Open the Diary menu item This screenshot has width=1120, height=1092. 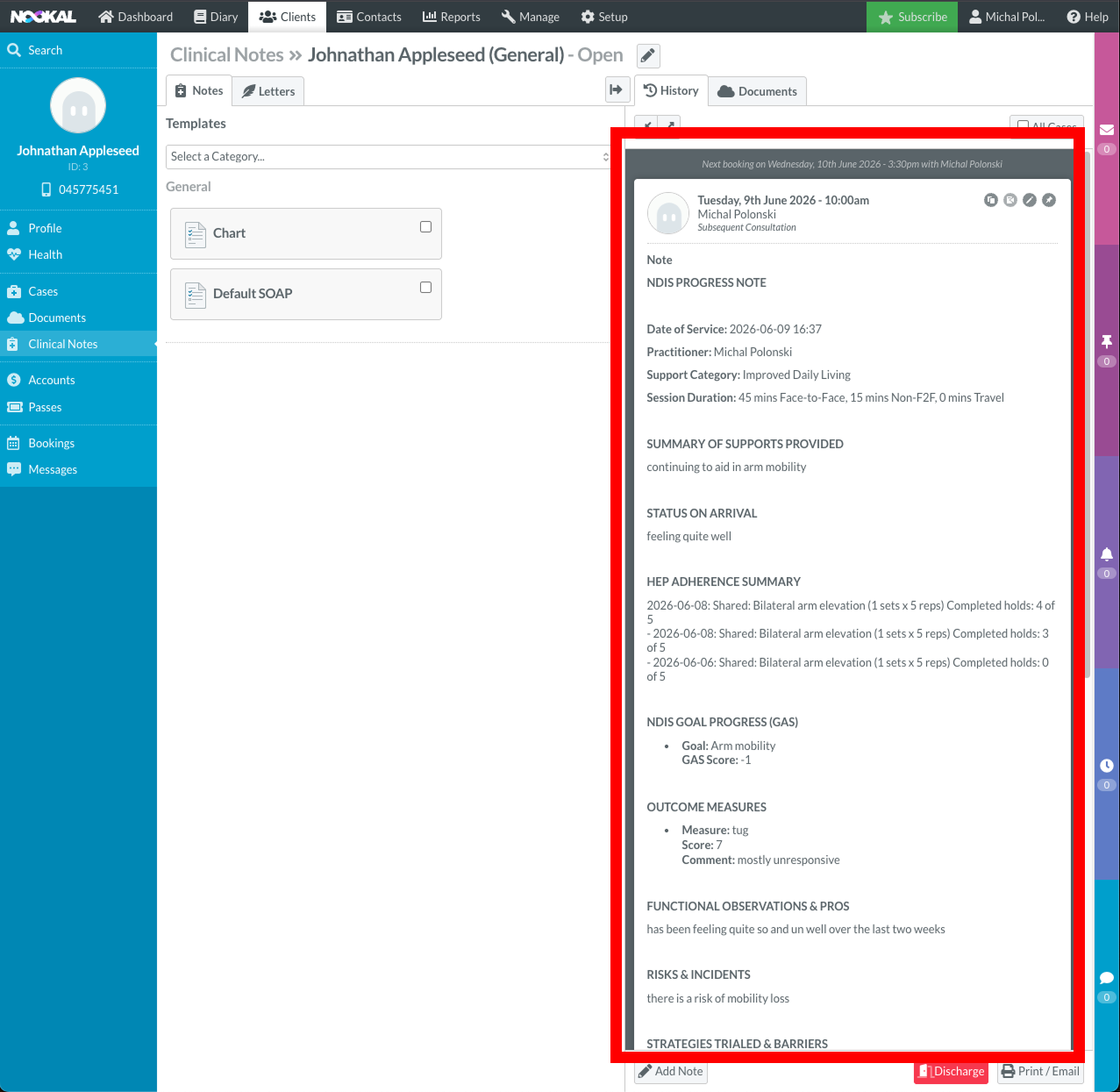pyautogui.click(x=216, y=17)
